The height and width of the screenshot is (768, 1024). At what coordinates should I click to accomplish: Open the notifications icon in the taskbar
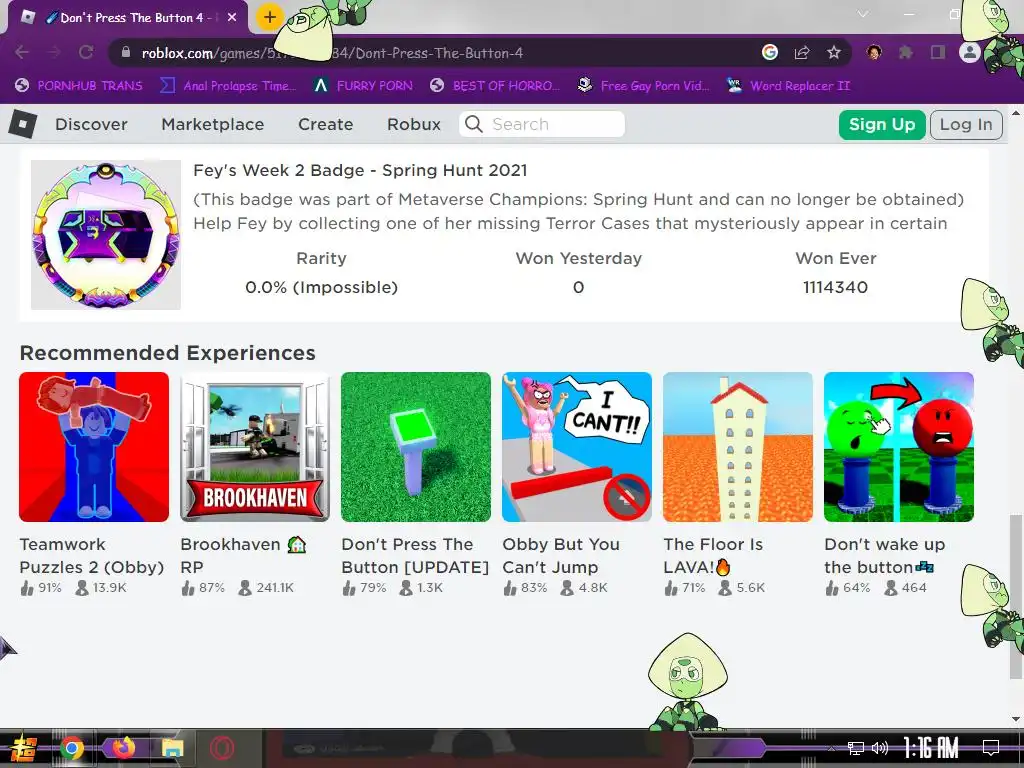pyautogui.click(x=991, y=747)
